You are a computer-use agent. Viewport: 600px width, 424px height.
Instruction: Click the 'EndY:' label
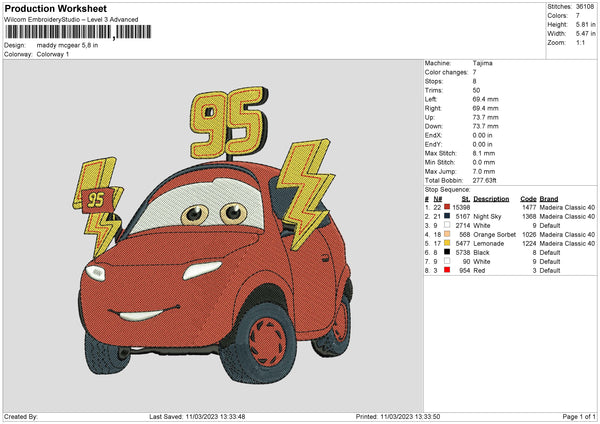pos(433,144)
